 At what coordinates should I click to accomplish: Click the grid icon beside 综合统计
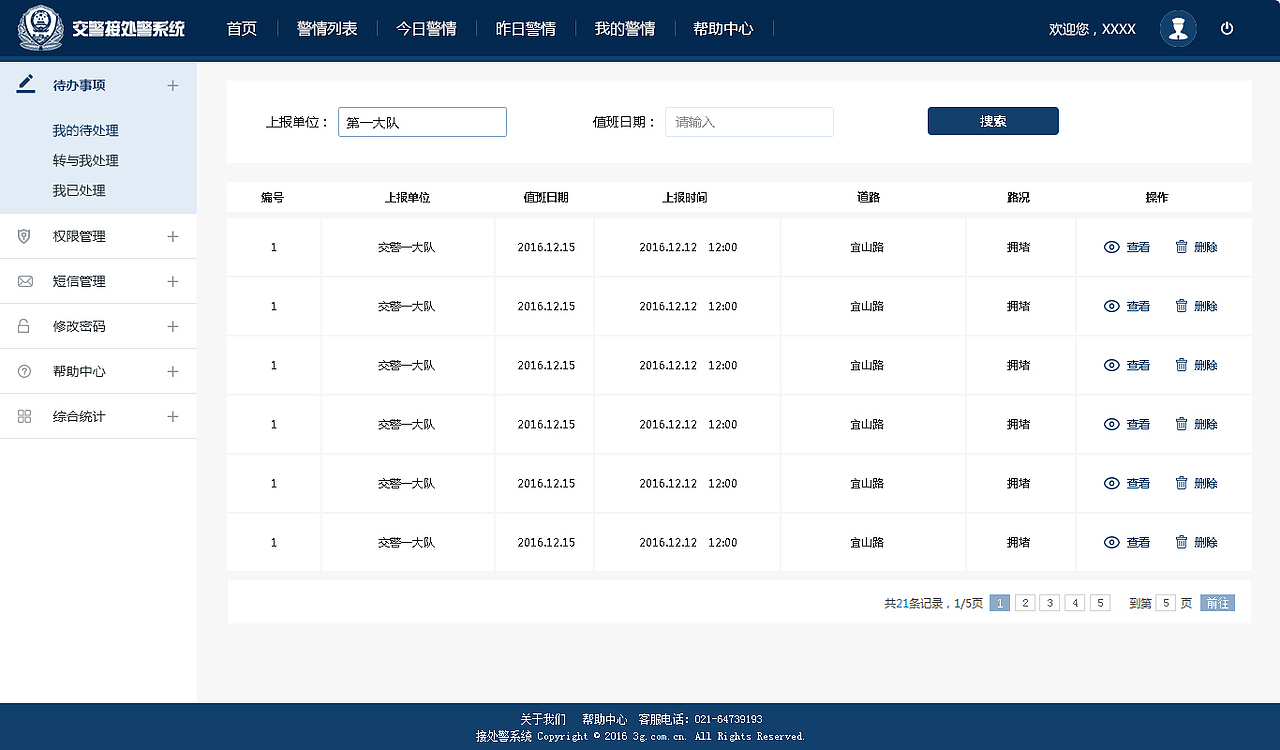[x=24, y=416]
